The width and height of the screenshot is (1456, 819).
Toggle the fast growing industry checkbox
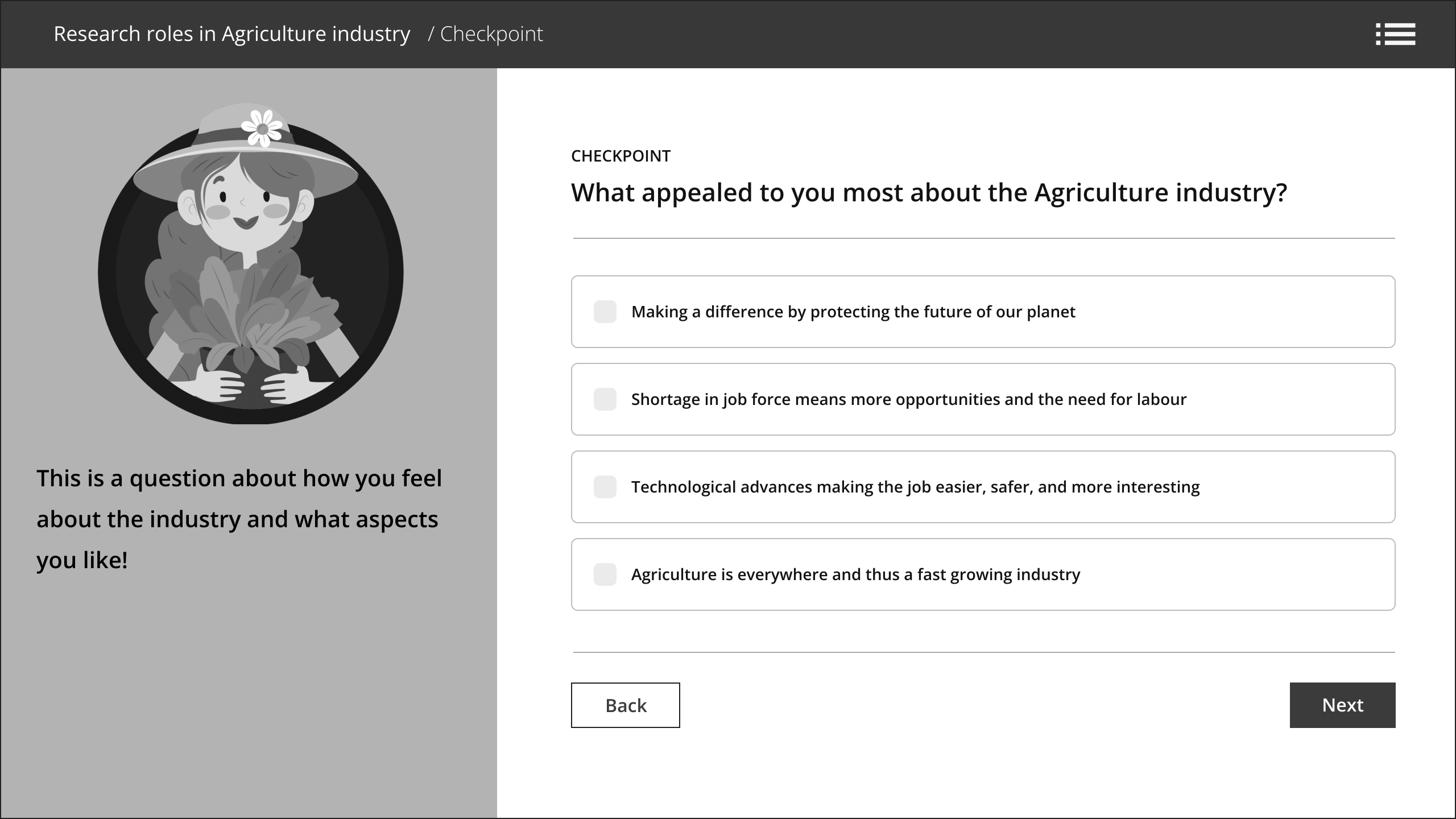coord(605,574)
